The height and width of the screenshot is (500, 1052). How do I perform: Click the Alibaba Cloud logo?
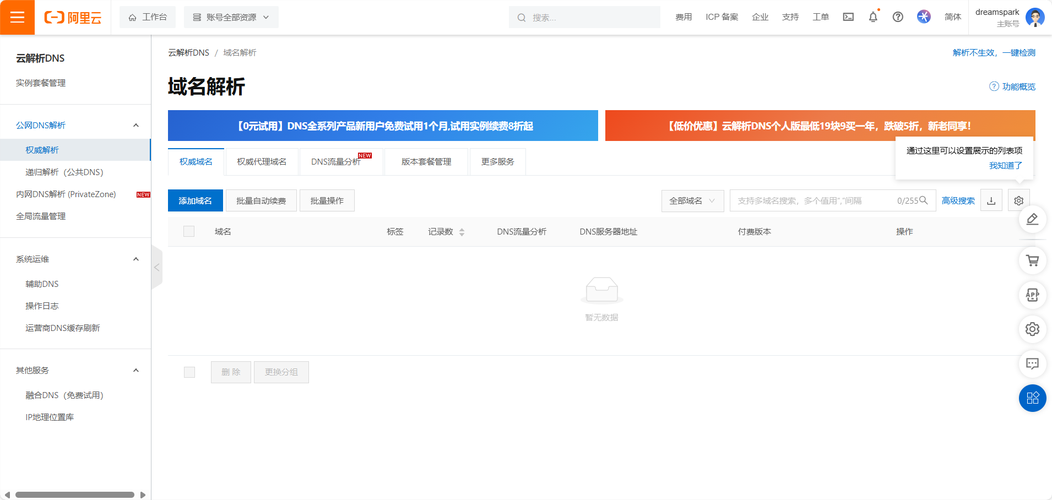[x=72, y=18]
